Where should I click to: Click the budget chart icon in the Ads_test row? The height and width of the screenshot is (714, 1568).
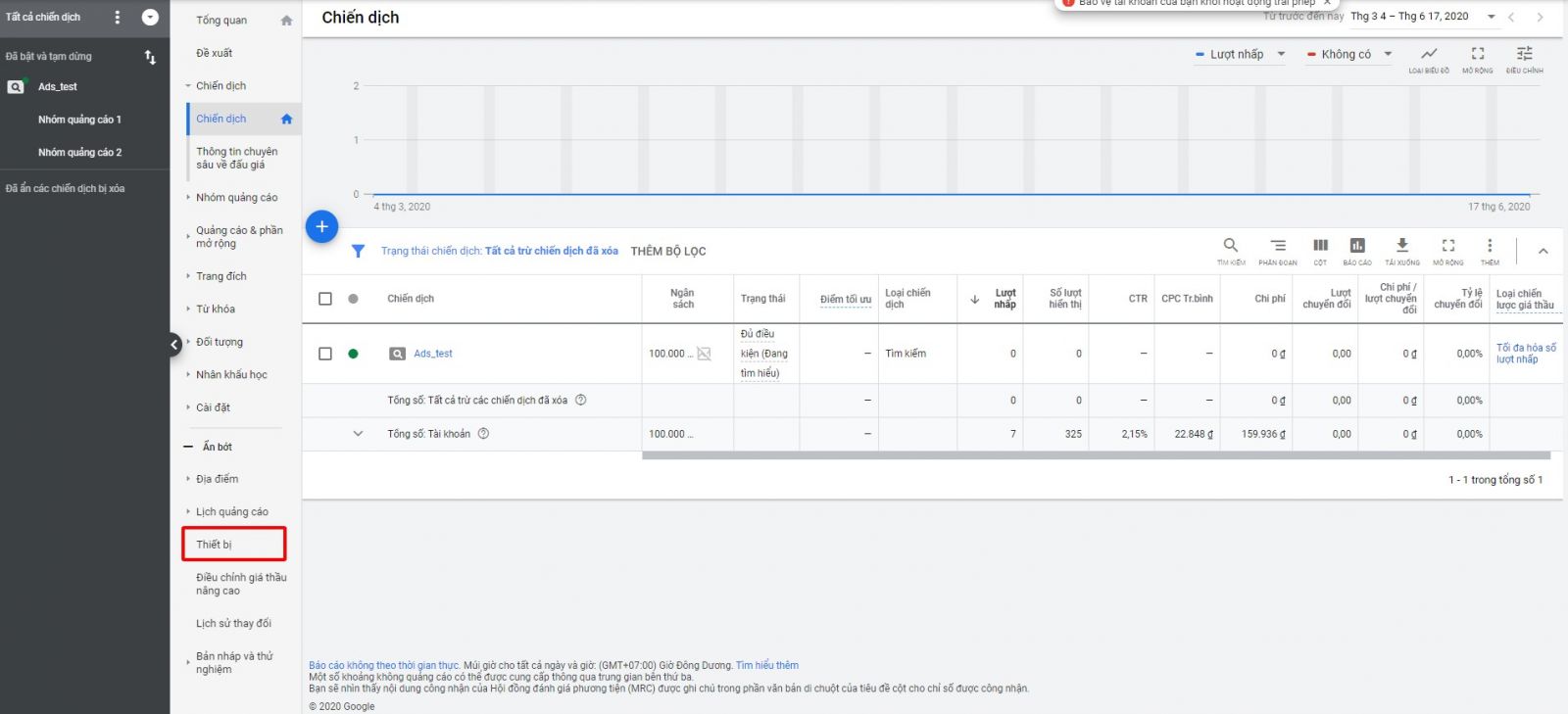pyautogui.click(x=704, y=354)
